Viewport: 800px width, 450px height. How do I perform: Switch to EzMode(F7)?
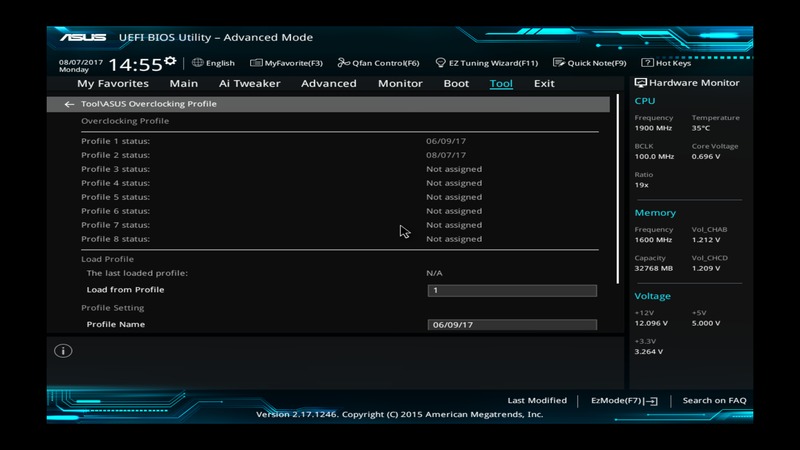pos(624,400)
